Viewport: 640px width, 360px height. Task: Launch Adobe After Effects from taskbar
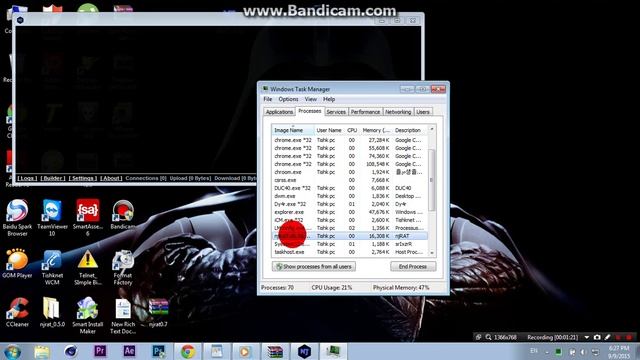click(129, 351)
